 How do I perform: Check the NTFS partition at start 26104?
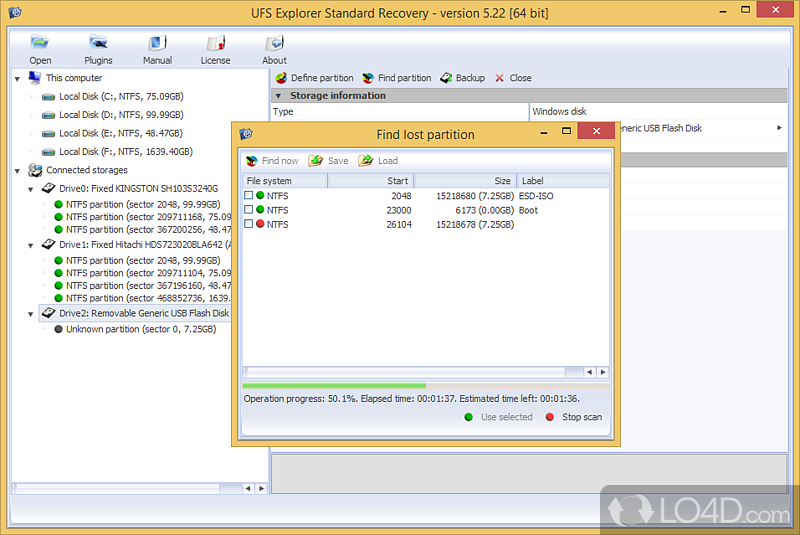pyautogui.click(x=248, y=224)
